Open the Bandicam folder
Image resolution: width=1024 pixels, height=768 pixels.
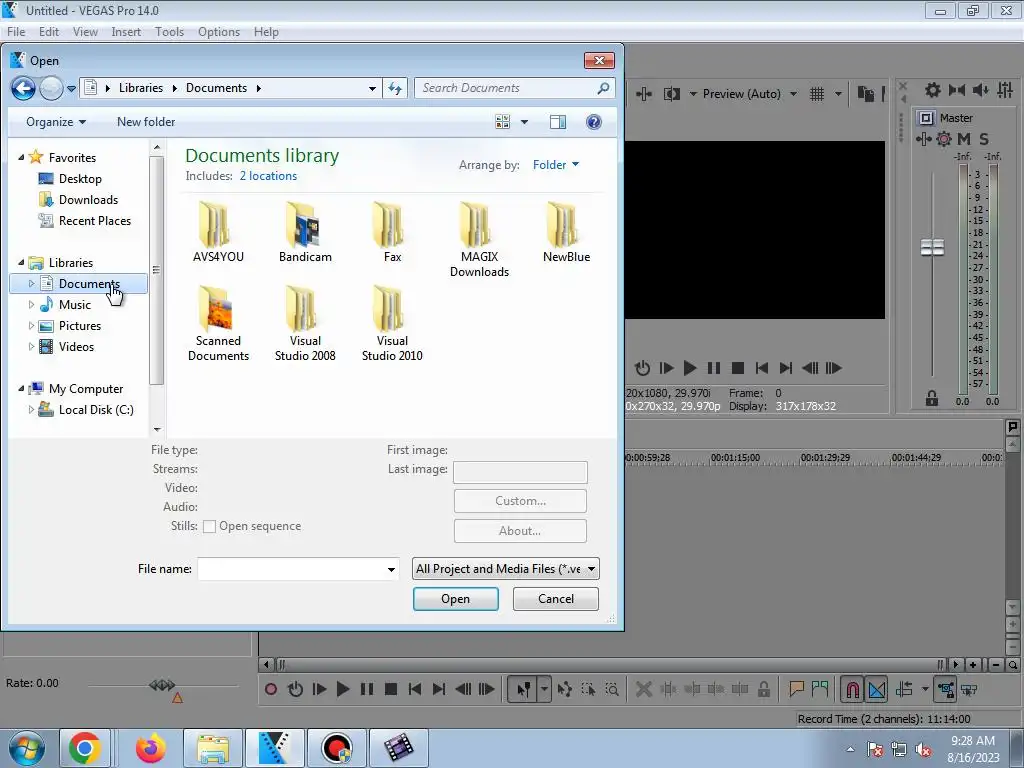(x=305, y=232)
